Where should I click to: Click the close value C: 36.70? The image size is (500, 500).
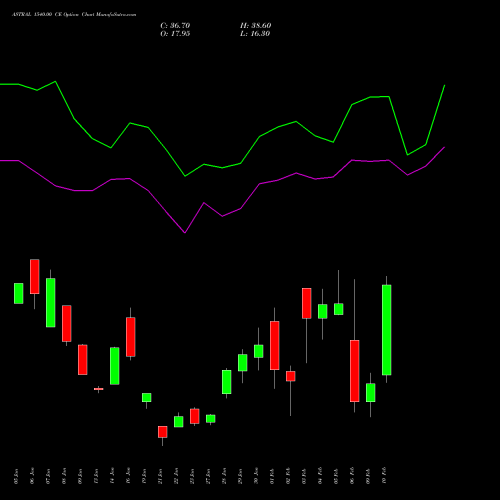[175, 26]
